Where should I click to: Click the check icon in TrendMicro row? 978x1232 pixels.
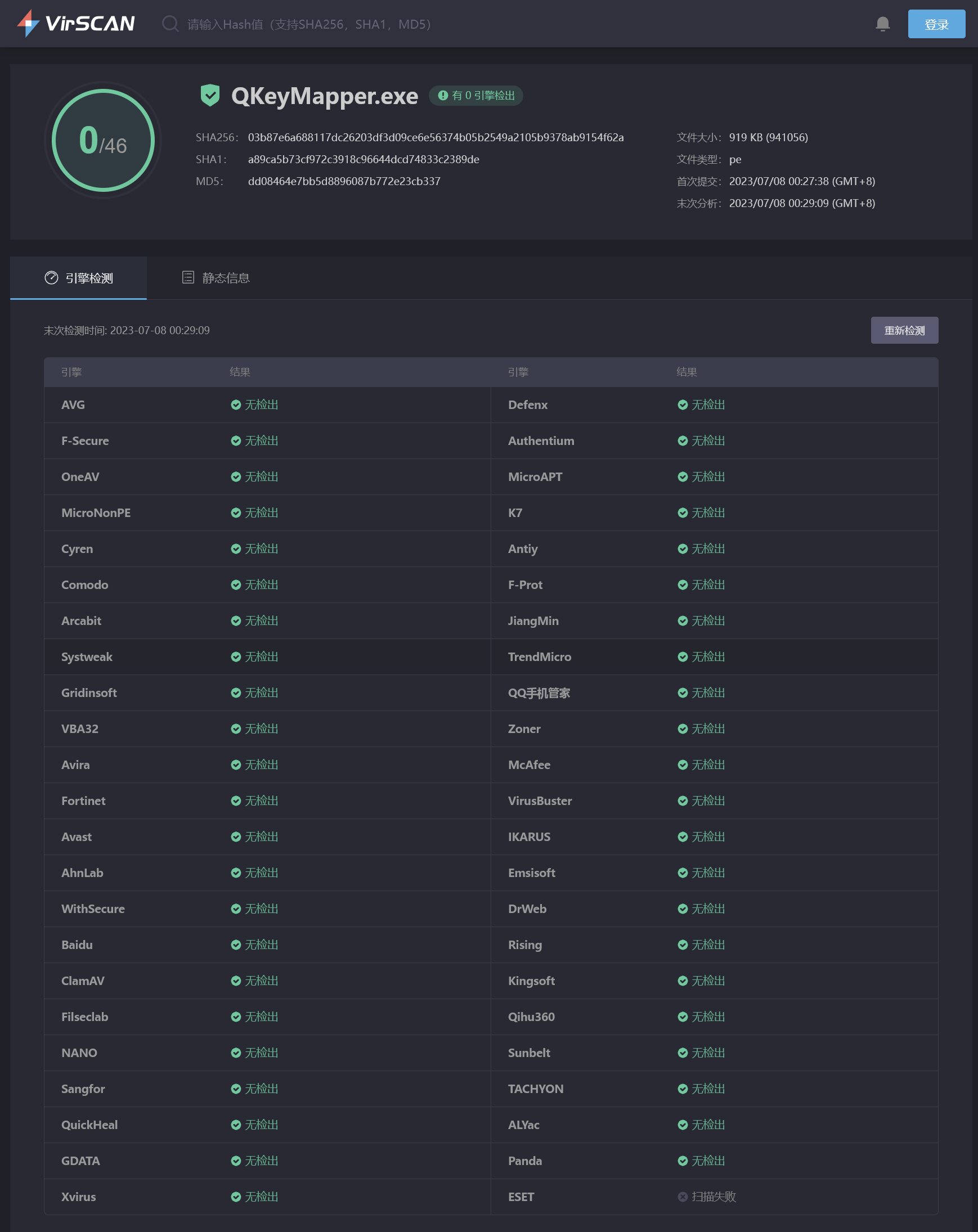click(x=683, y=657)
